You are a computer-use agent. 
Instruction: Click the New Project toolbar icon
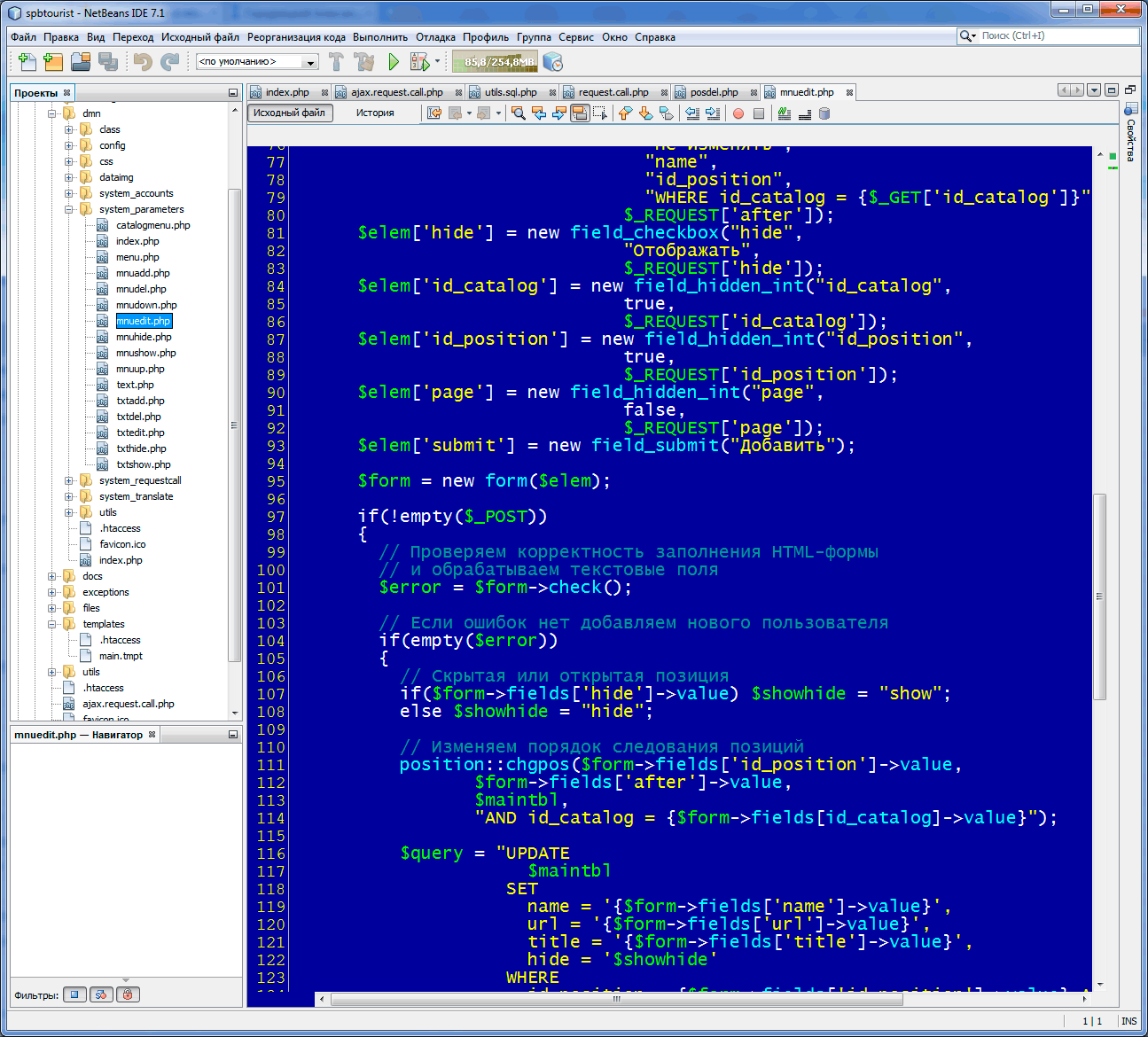pos(54,62)
